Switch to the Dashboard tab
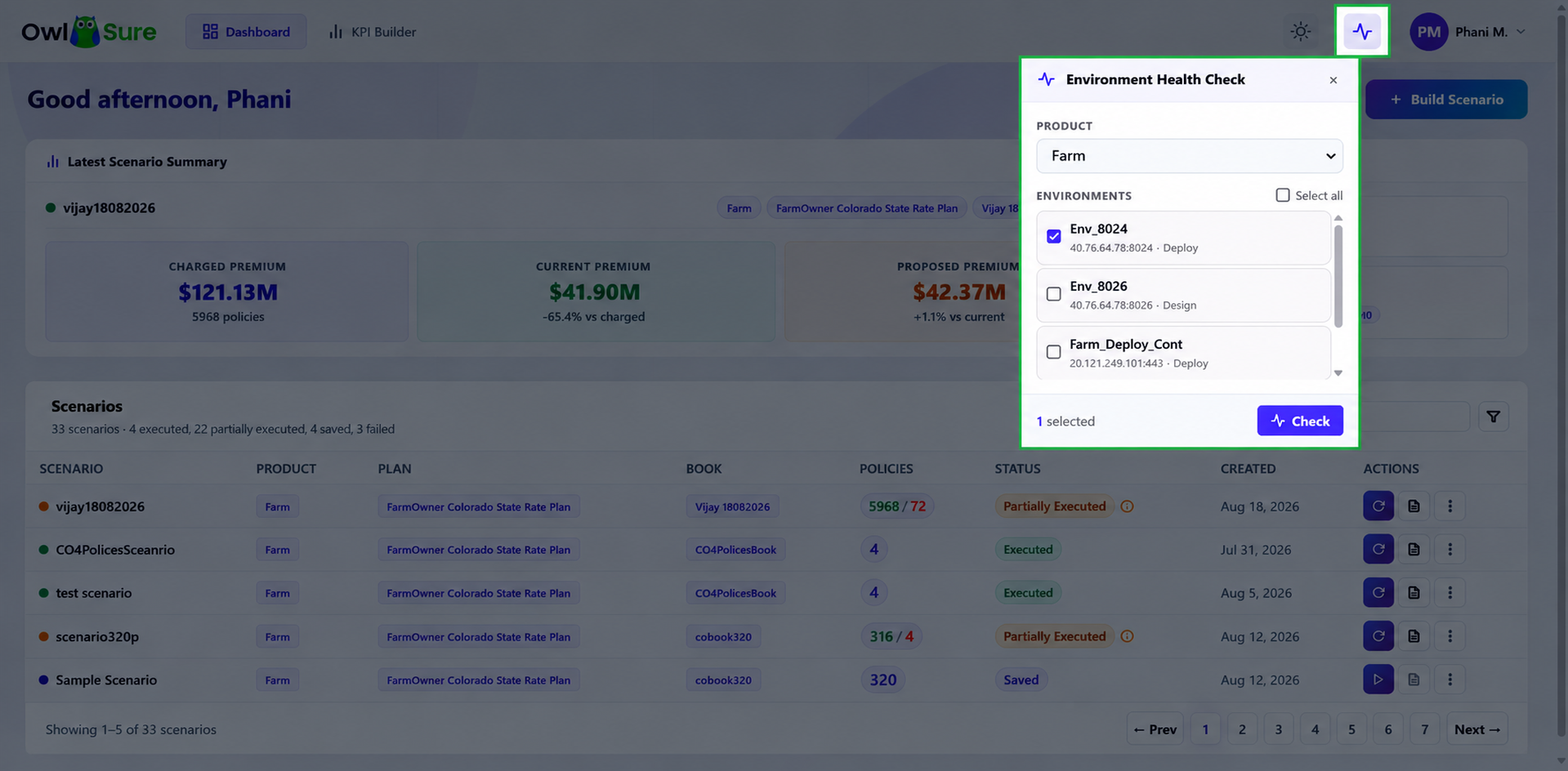Image resolution: width=1568 pixels, height=771 pixels. click(x=246, y=32)
